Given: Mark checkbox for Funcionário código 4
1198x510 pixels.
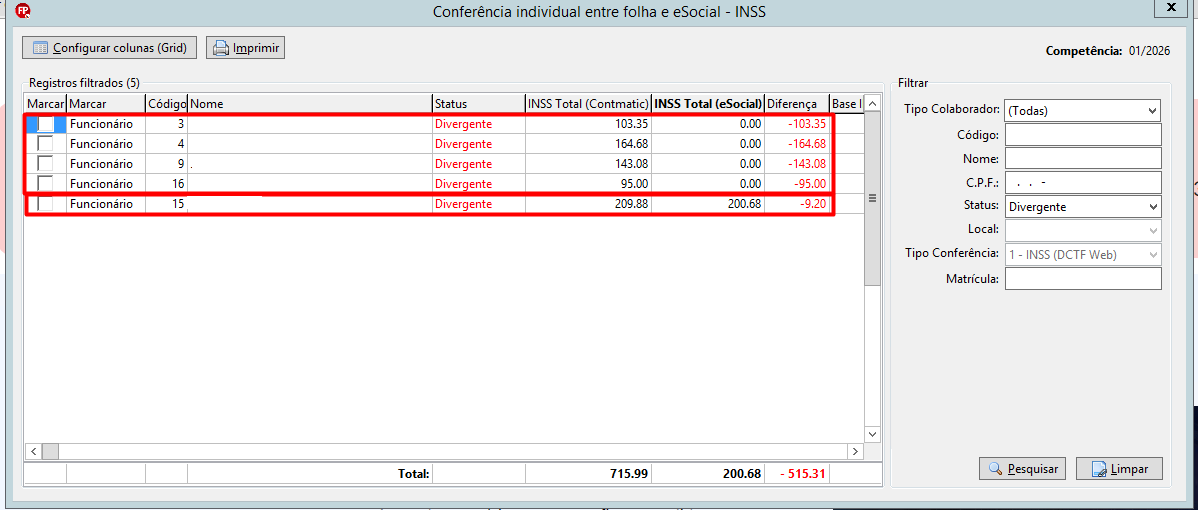Looking at the screenshot, I should [46, 144].
